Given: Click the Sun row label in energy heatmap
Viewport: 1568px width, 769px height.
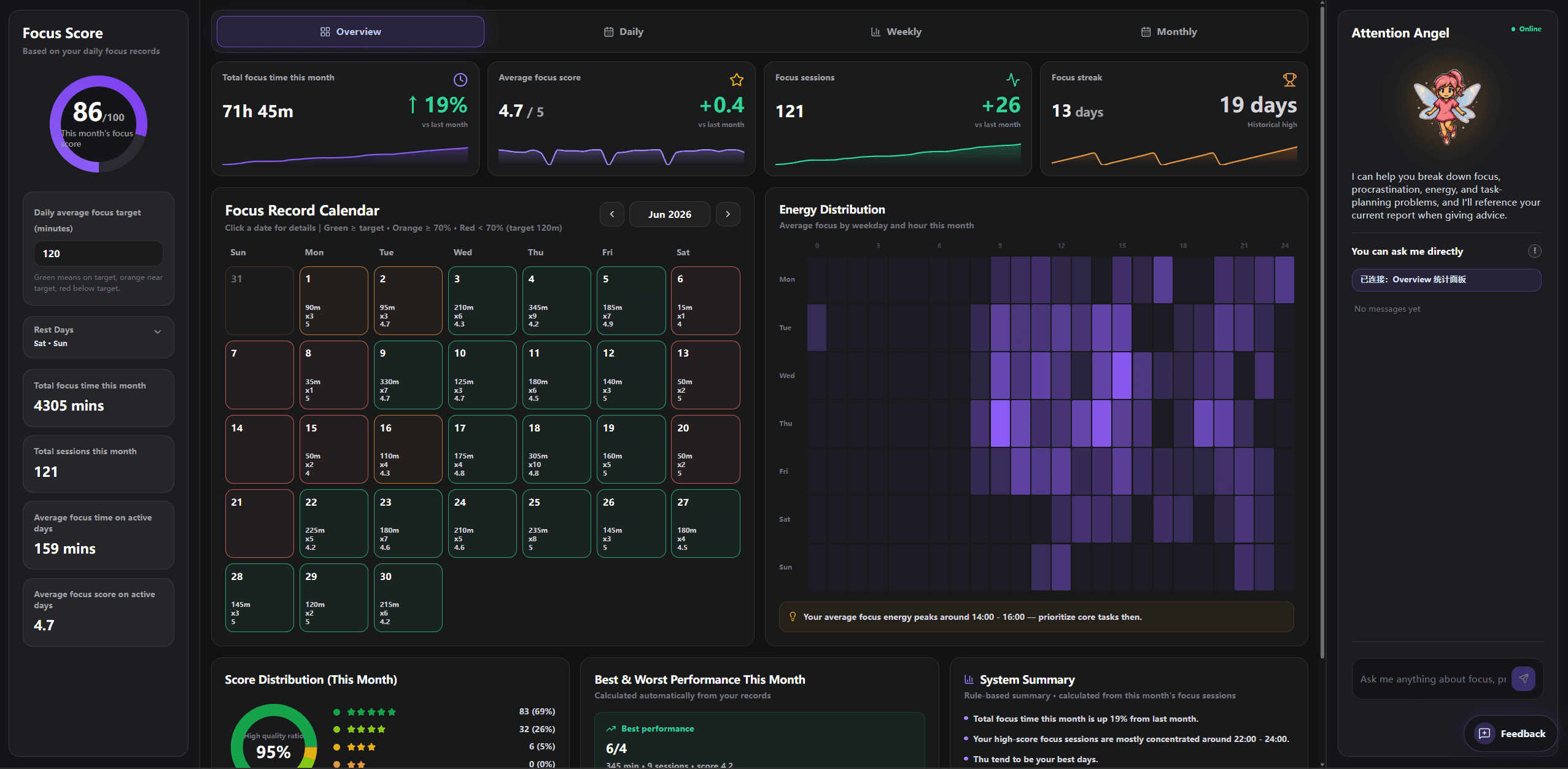Looking at the screenshot, I should point(785,567).
